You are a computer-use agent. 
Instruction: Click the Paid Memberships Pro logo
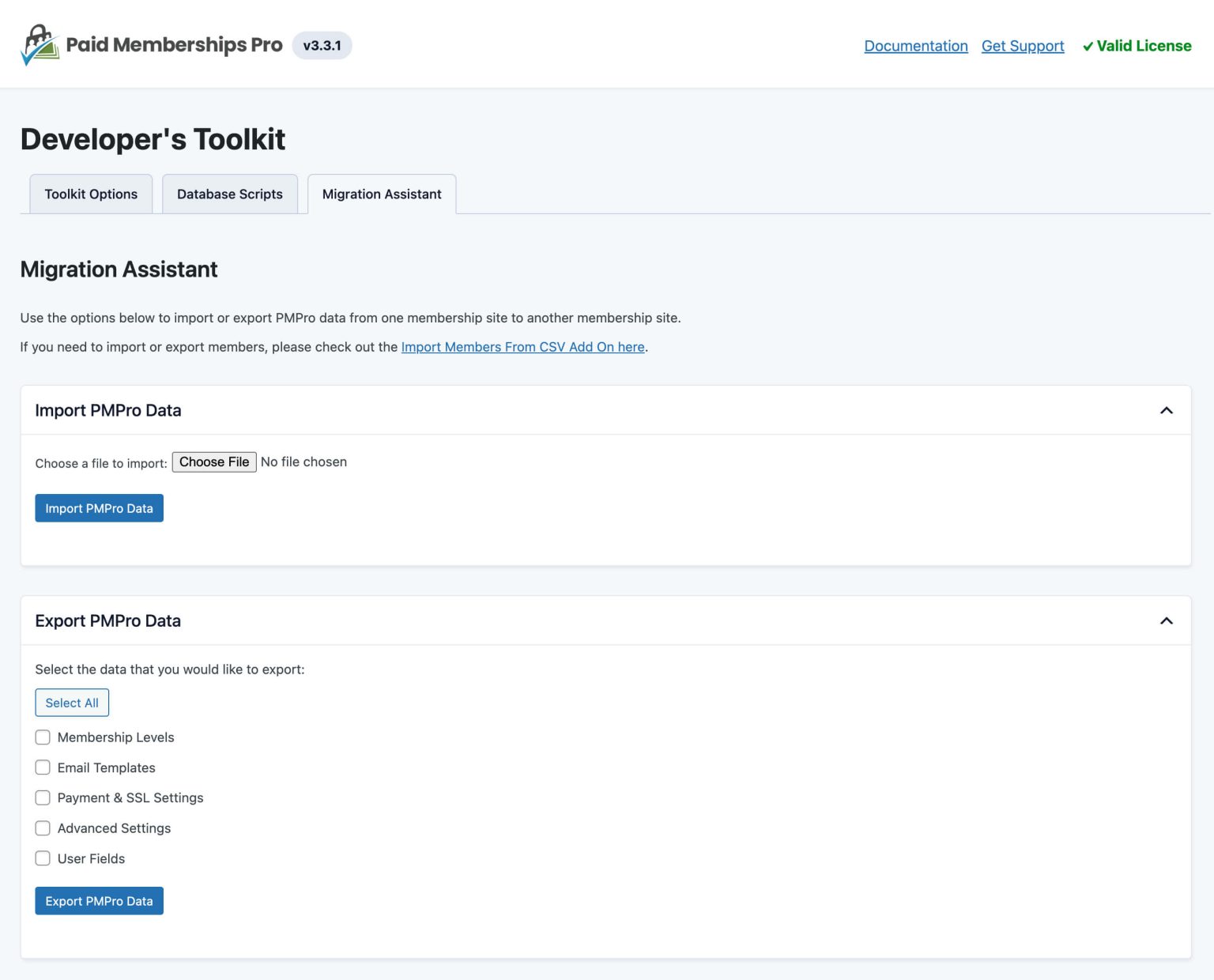pyautogui.click(x=40, y=45)
